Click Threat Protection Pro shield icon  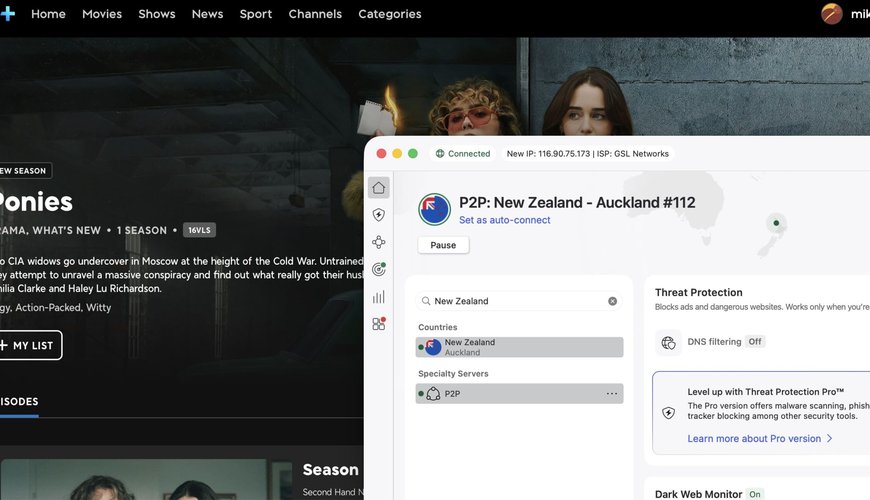click(668, 412)
